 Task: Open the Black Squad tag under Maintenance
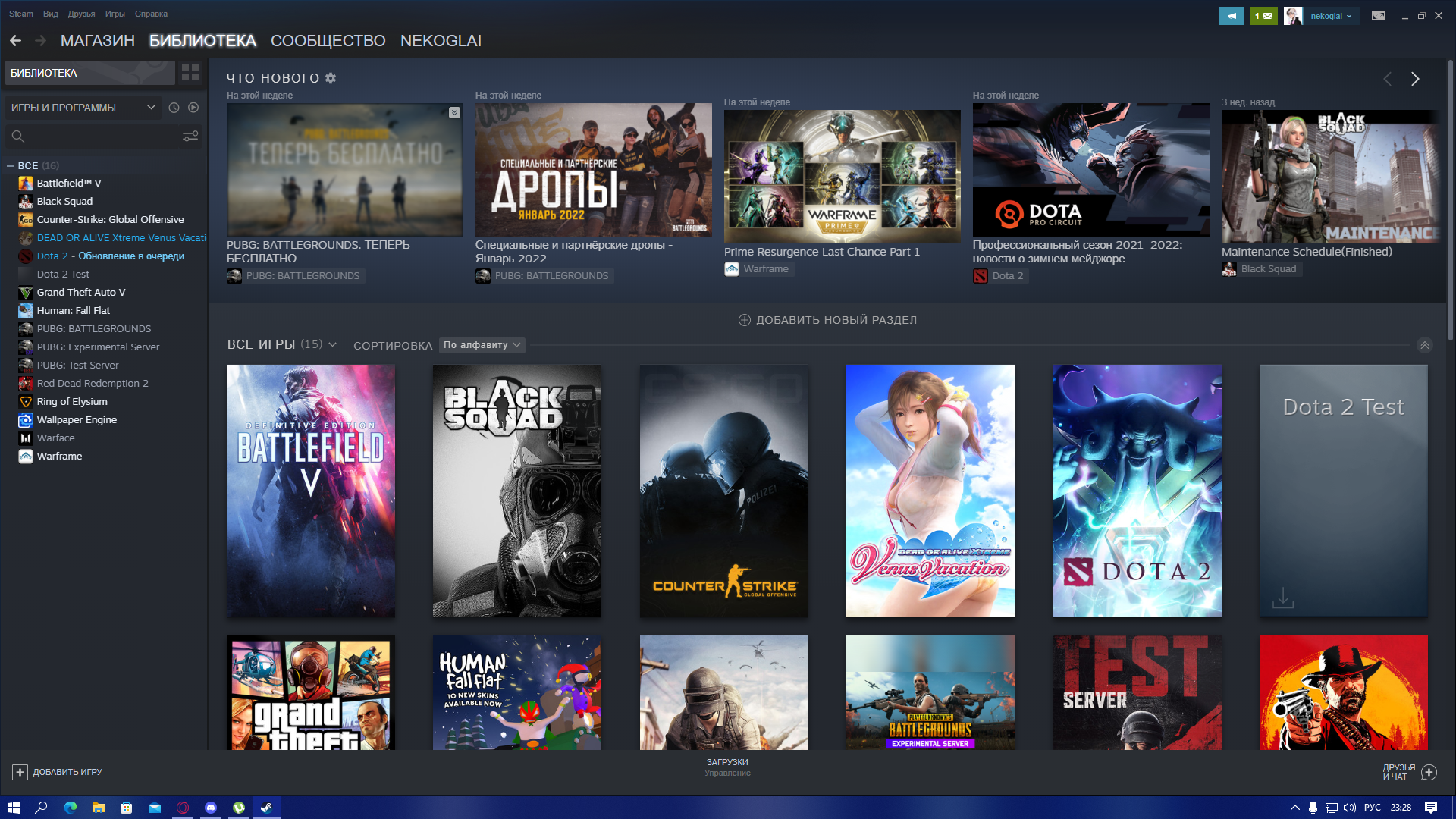coord(1261,268)
